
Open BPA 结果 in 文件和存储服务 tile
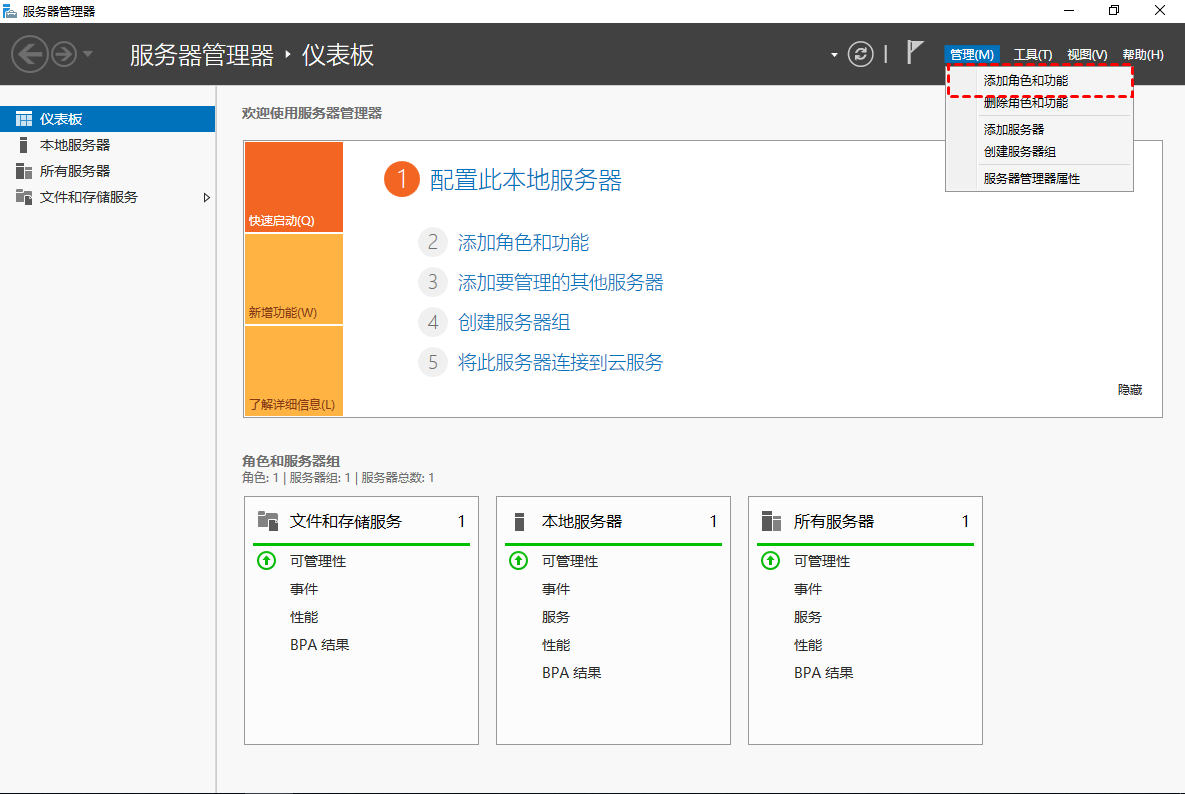(x=320, y=645)
